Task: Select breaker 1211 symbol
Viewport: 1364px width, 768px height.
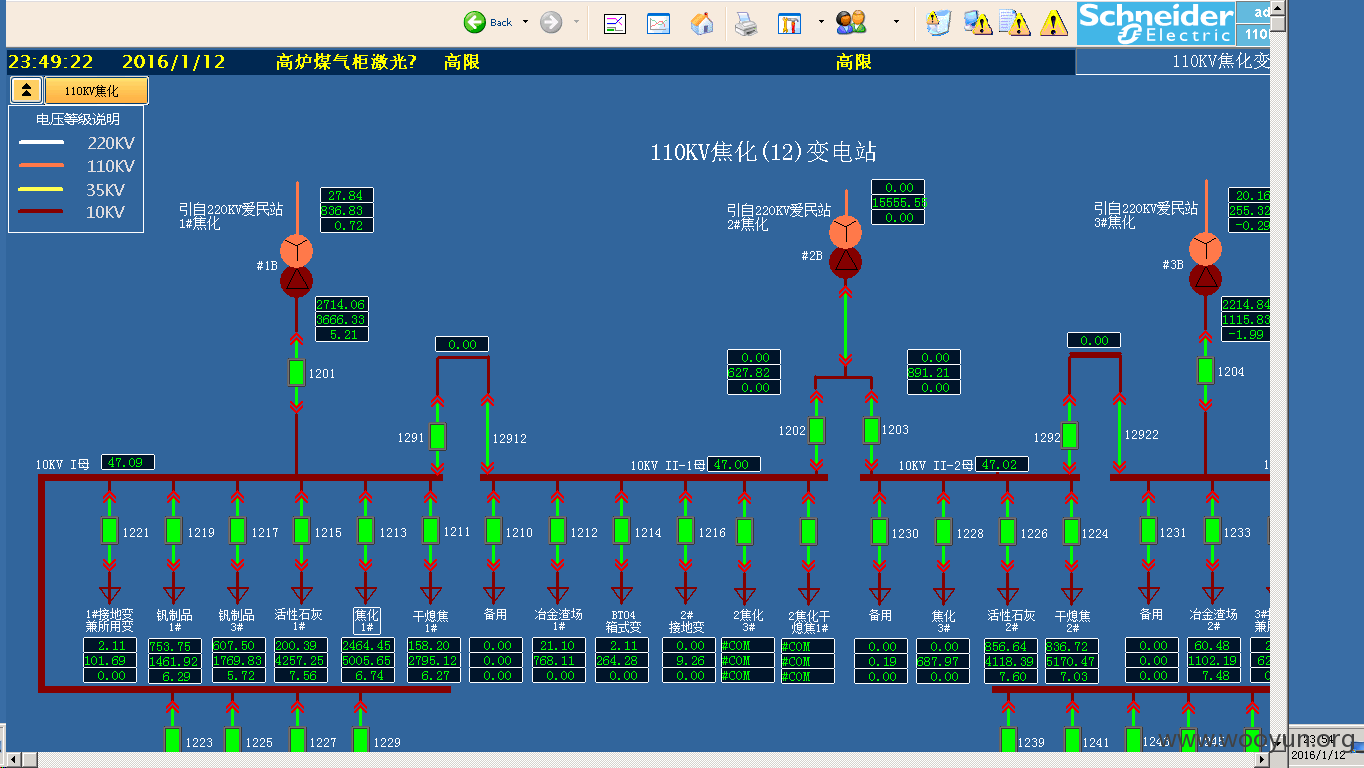Action: pos(431,531)
